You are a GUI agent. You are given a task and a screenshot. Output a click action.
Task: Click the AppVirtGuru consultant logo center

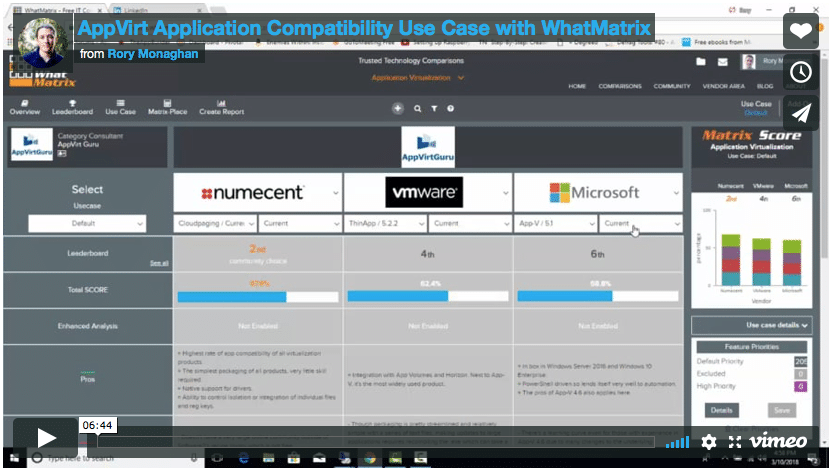[428, 147]
